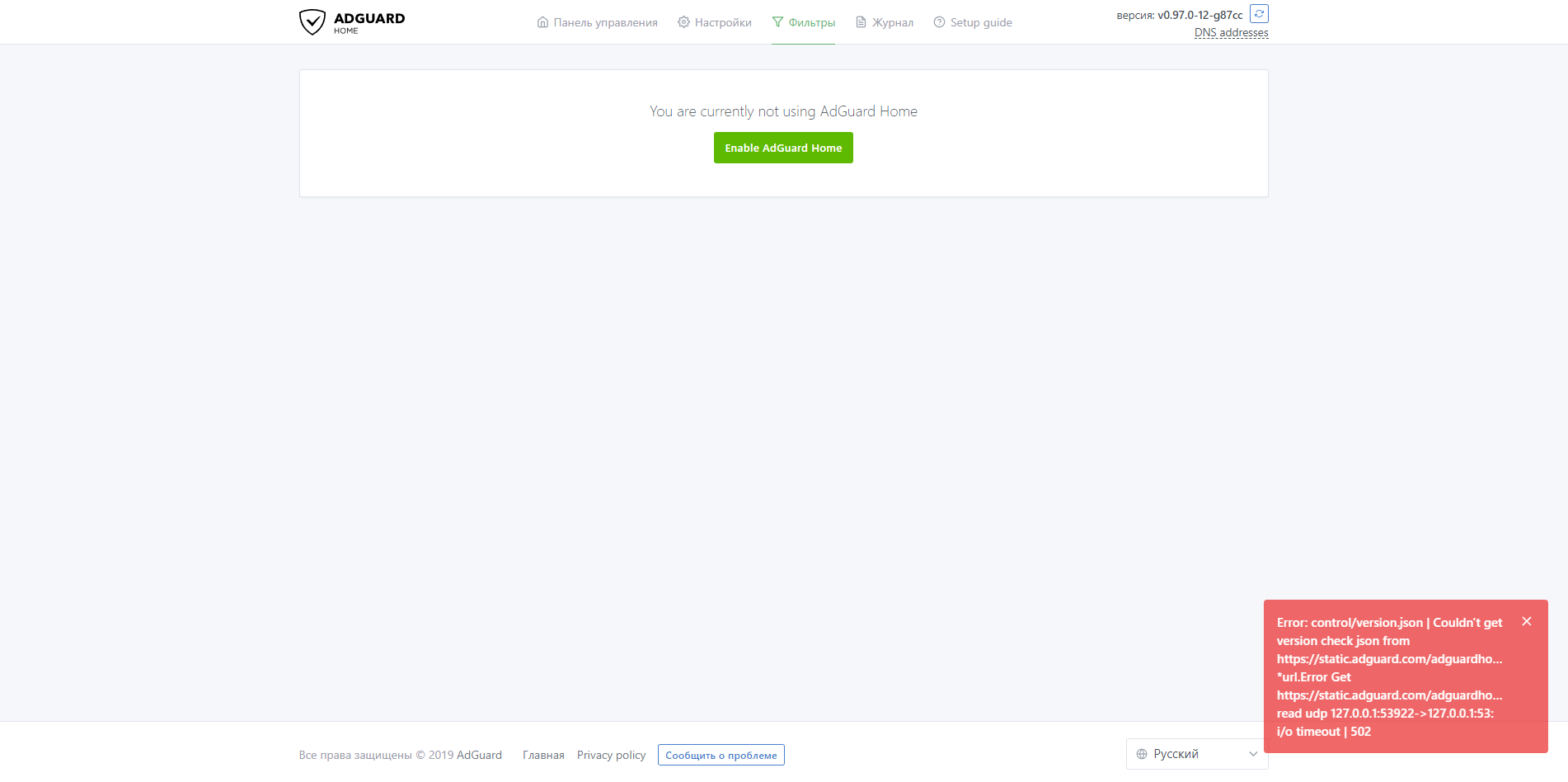
Task: Open the Главная footer link
Action: tap(542, 755)
